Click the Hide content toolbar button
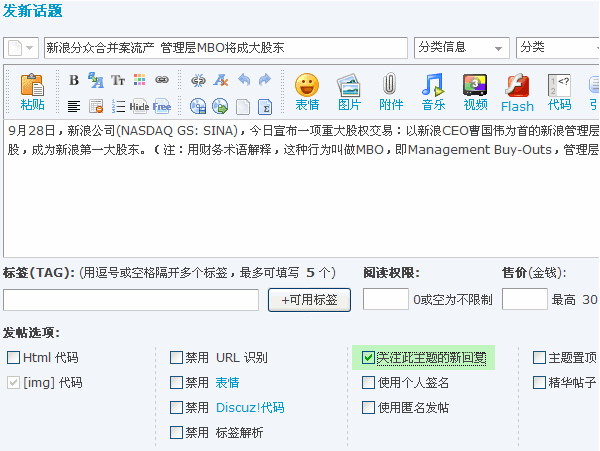The height and width of the screenshot is (451, 600). coord(139,106)
